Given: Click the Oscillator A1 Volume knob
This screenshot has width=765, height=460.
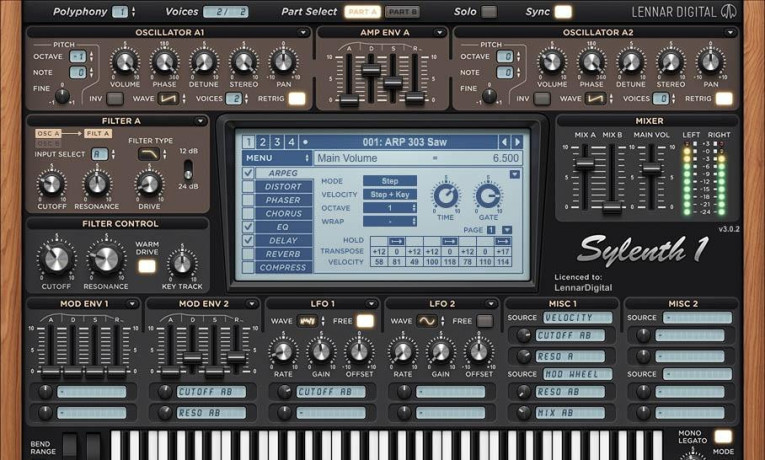Looking at the screenshot, I should pos(125,62).
